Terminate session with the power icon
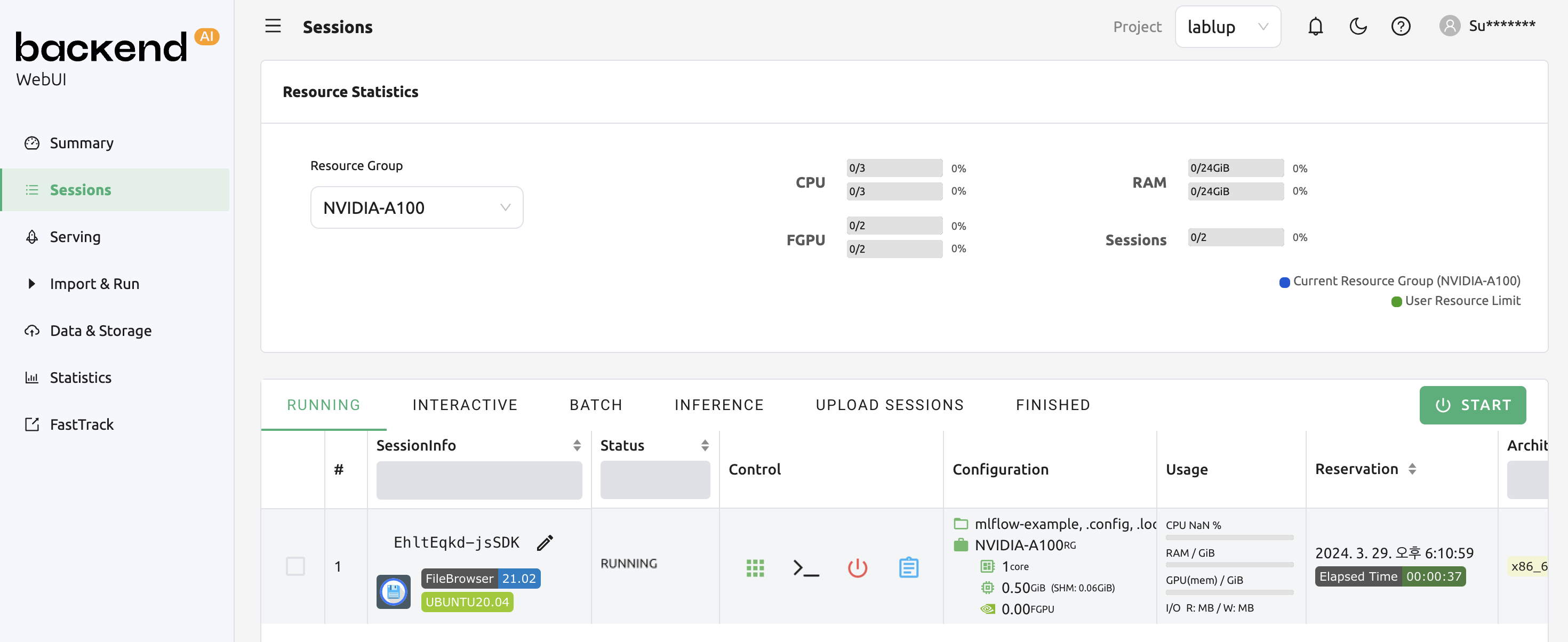The width and height of the screenshot is (1568, 642). tap(857, 568)
